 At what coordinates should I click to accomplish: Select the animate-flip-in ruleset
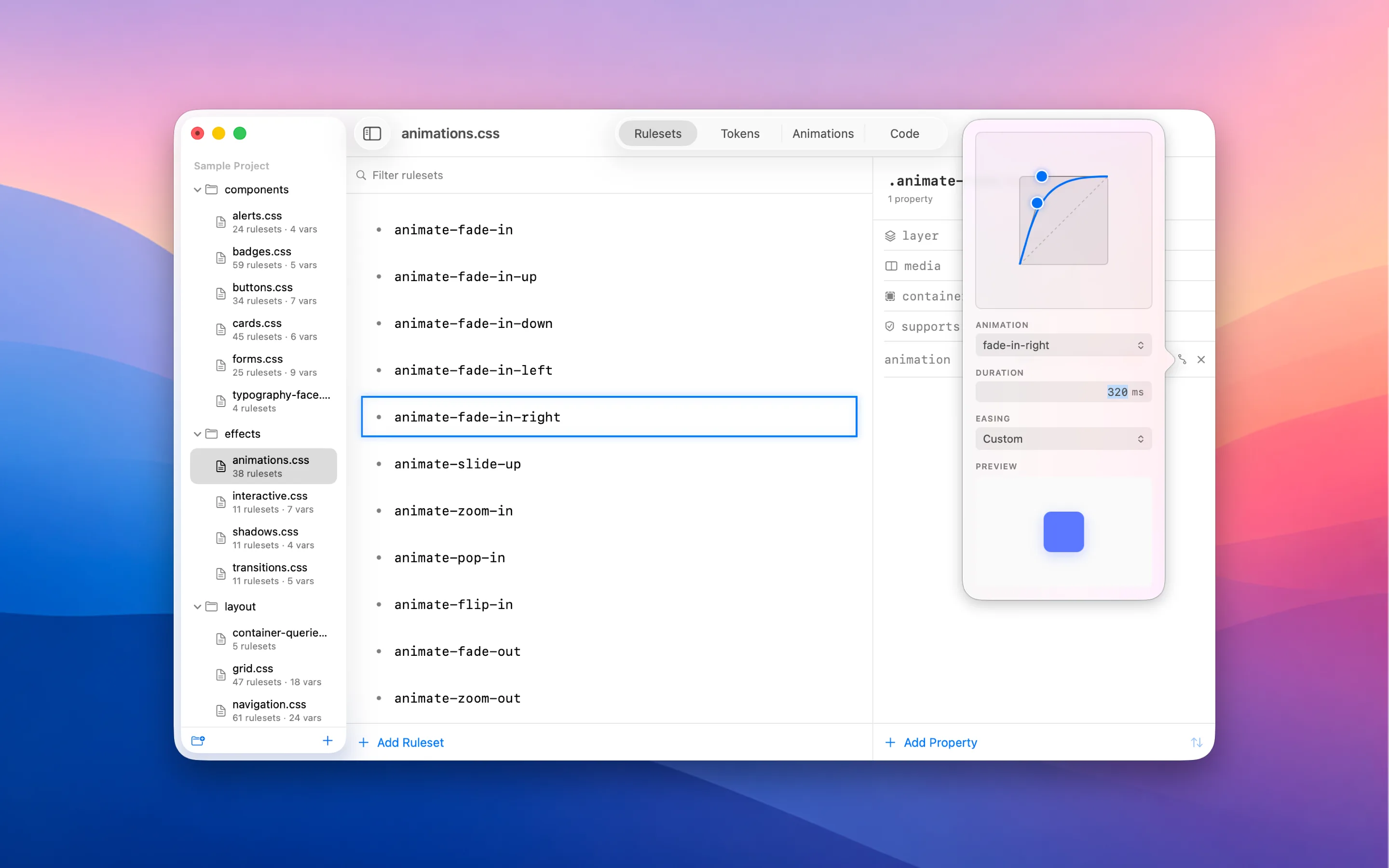pos(609,605)
